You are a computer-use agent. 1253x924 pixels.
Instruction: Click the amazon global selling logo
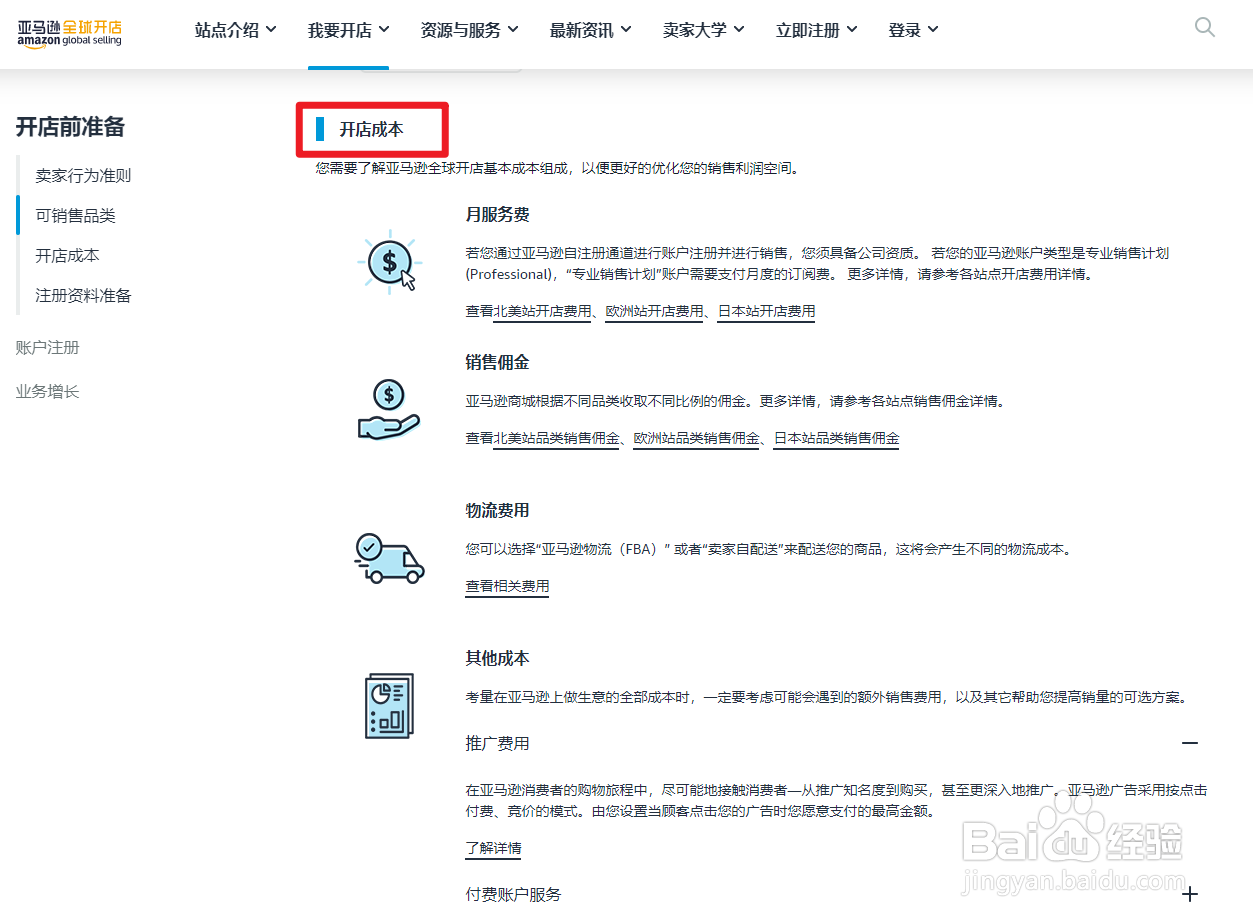click(x=69, y=33)
